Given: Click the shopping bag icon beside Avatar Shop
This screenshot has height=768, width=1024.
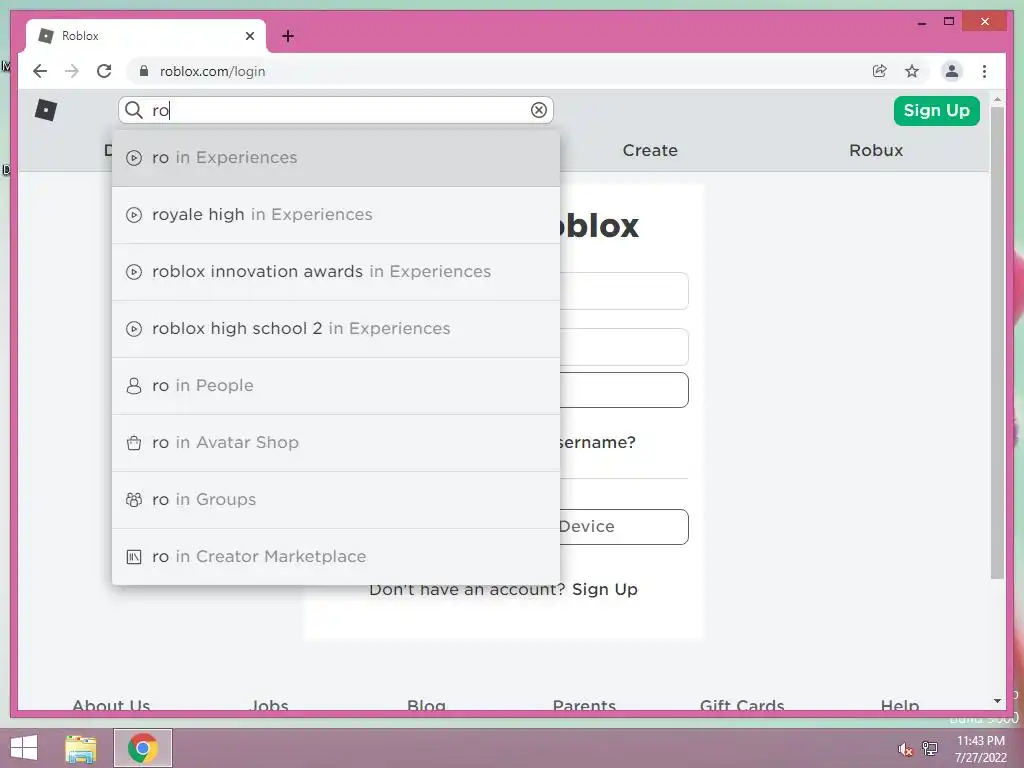Looking at the screenshot, I should tap(134, 443).
